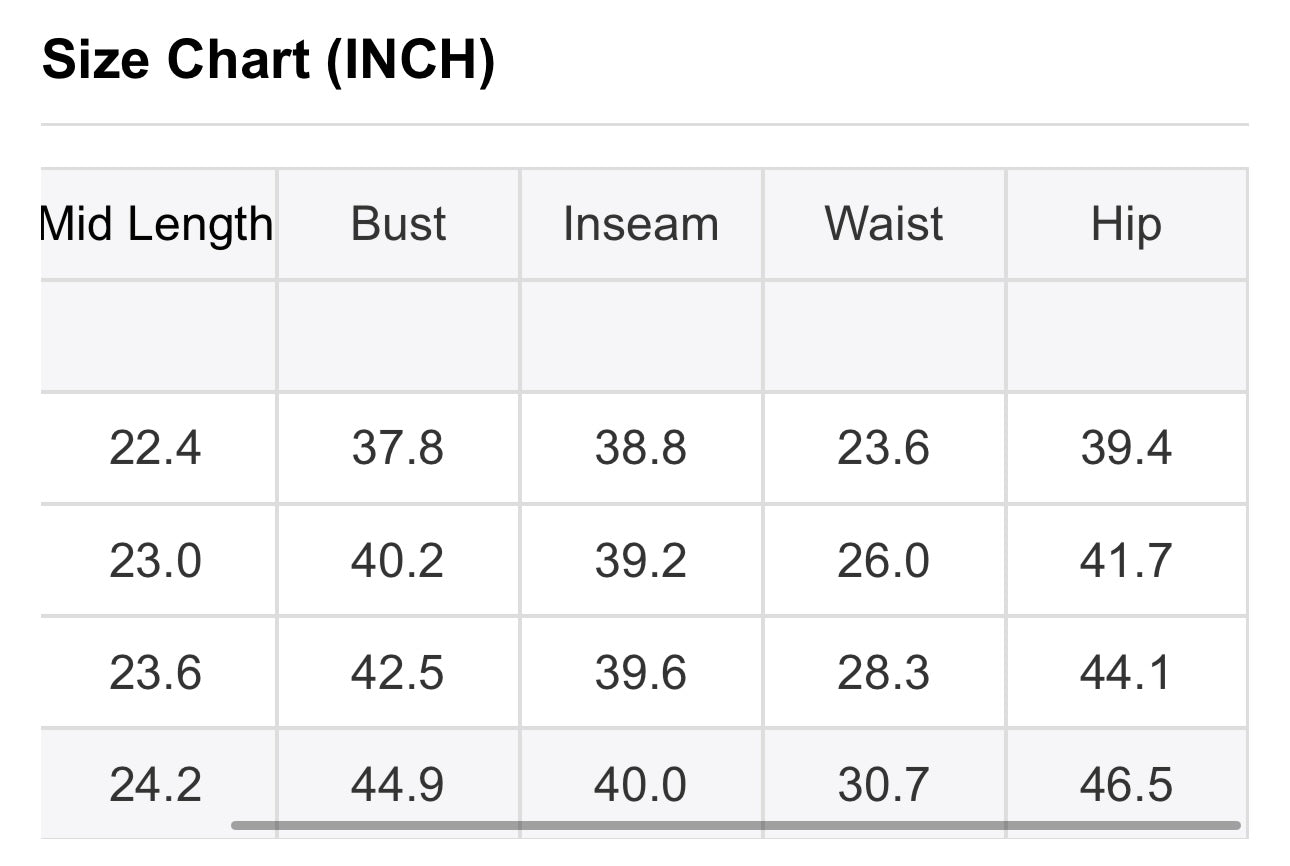The height and width of the screenshot is (866, 1290).
Task: Select the Bust column header
Action: (398, 224)
